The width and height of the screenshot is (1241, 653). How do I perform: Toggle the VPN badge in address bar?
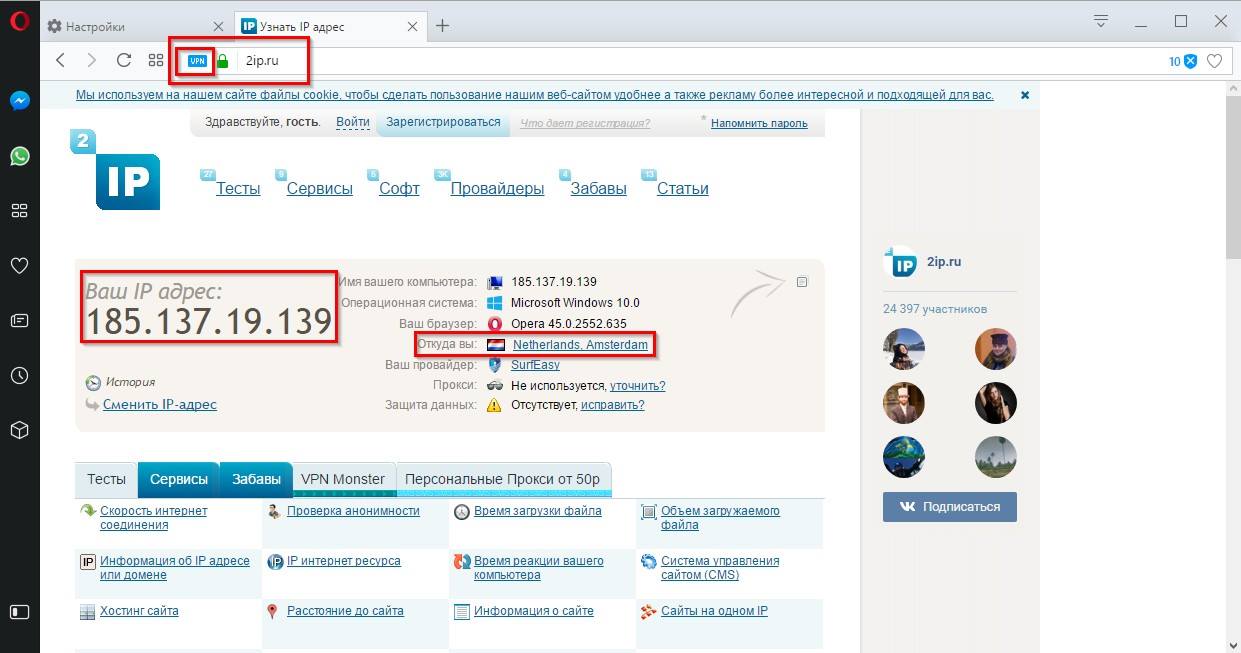197,61
